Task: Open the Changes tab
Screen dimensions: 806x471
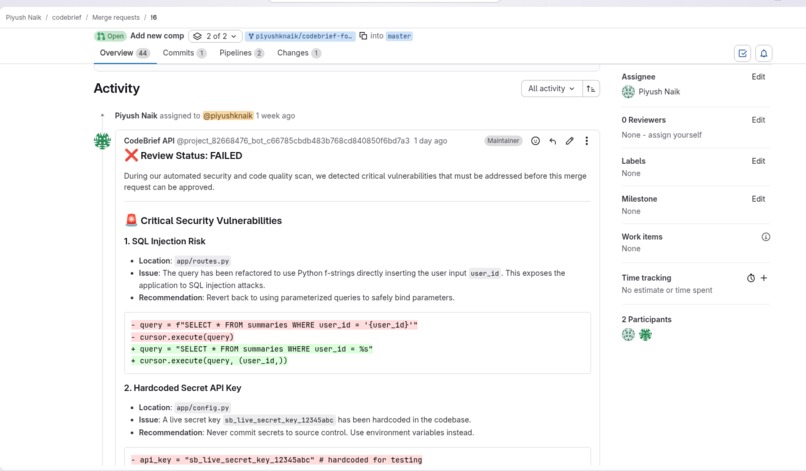Action: [x=299, y=53]
